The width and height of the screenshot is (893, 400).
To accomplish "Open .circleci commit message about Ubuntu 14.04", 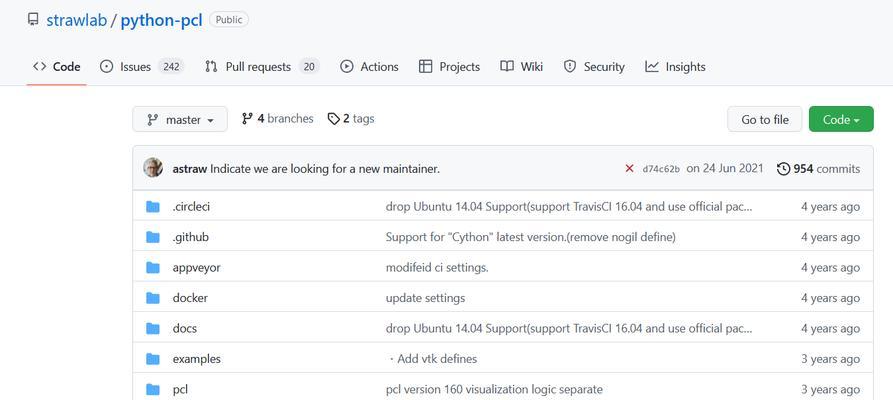I will click(x=569, y=207).
